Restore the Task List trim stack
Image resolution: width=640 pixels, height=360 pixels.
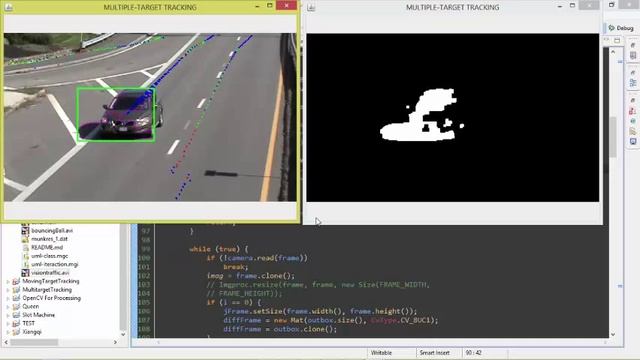click(633, 45)
